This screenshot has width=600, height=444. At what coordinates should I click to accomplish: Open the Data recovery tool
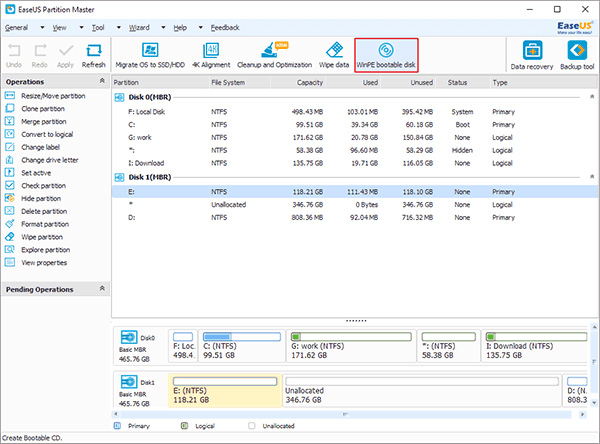533,54
